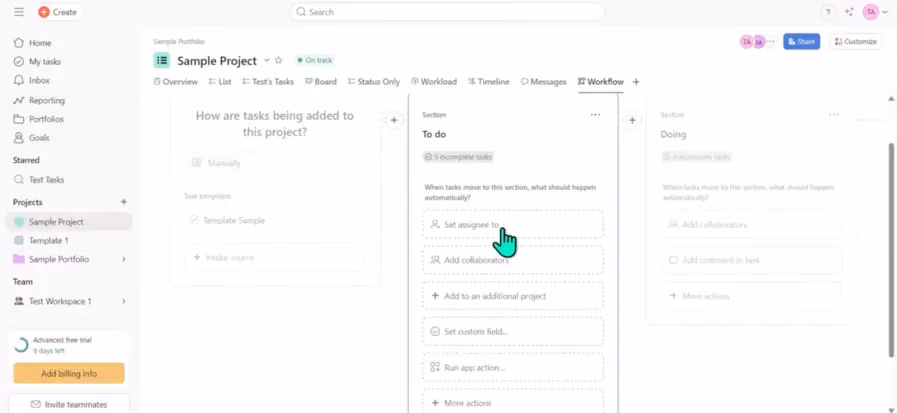Click Add comment in Doing section

coord(752,260)
